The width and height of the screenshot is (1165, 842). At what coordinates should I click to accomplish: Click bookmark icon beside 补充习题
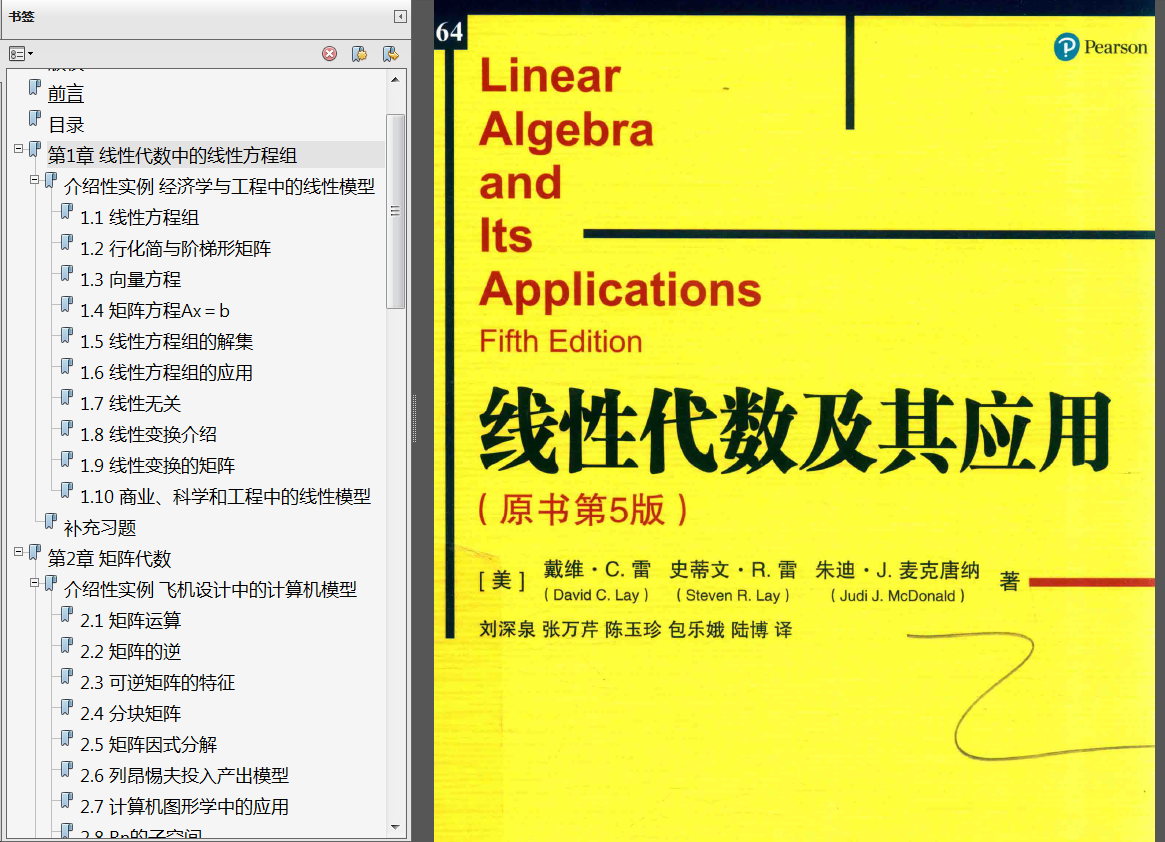click(51, 522)
